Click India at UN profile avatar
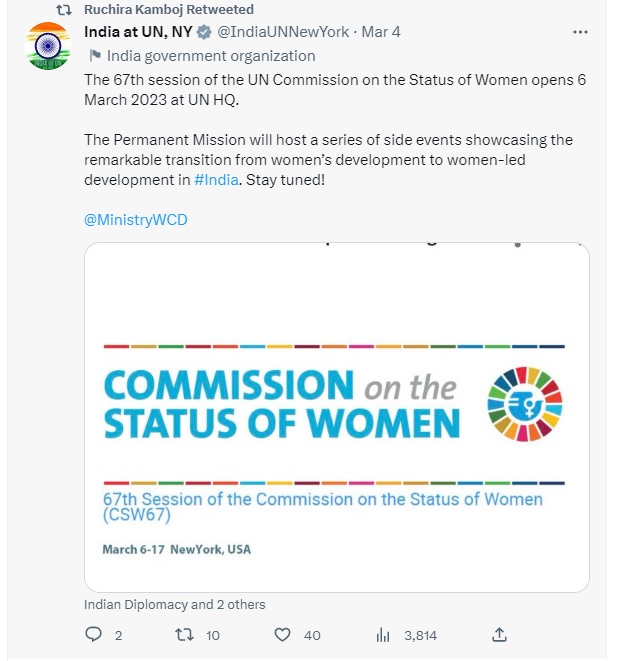Viewport: 619px width, 661px height. click(47, 46)
